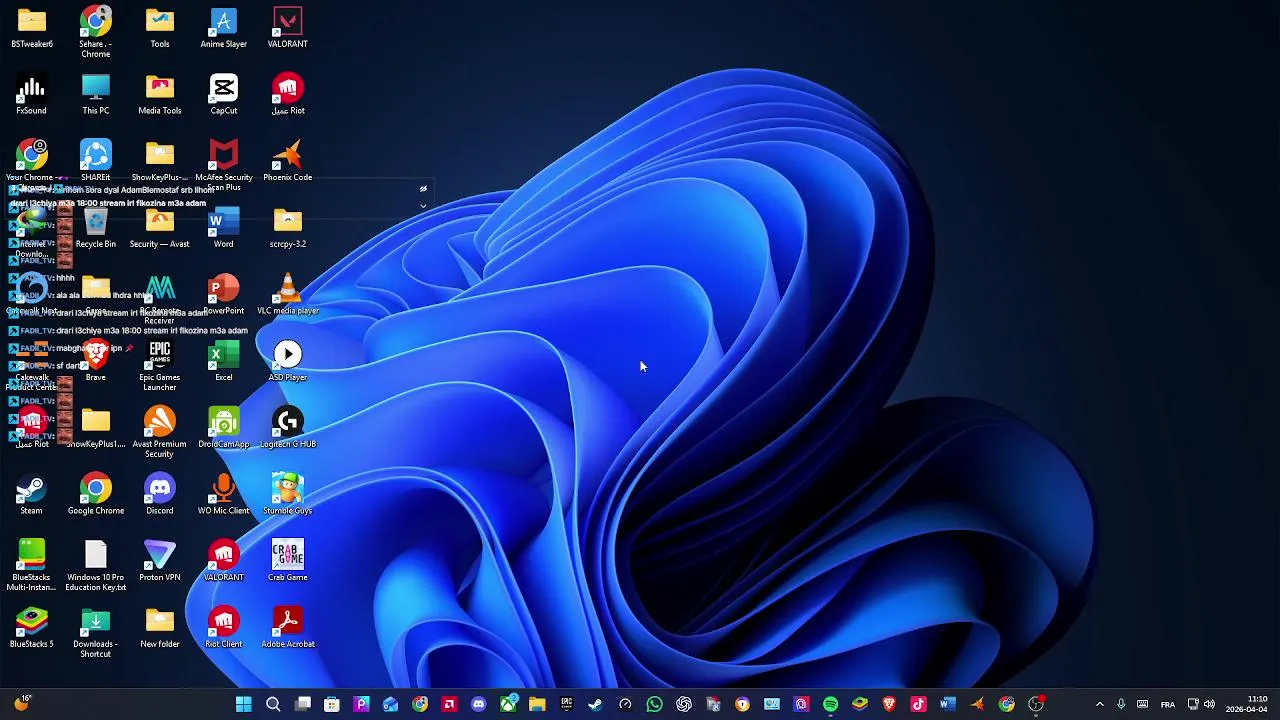Select the Security — Avast folder

(x=160, y=229)
